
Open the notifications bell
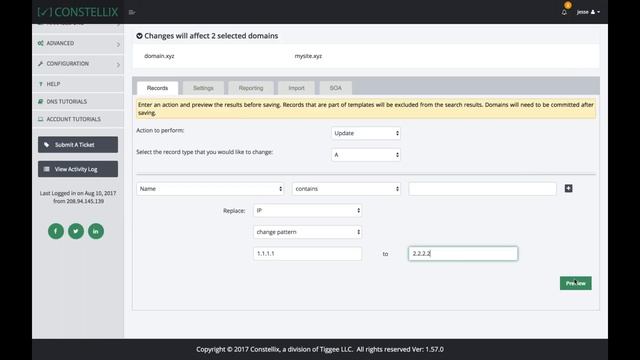point(564,12)
